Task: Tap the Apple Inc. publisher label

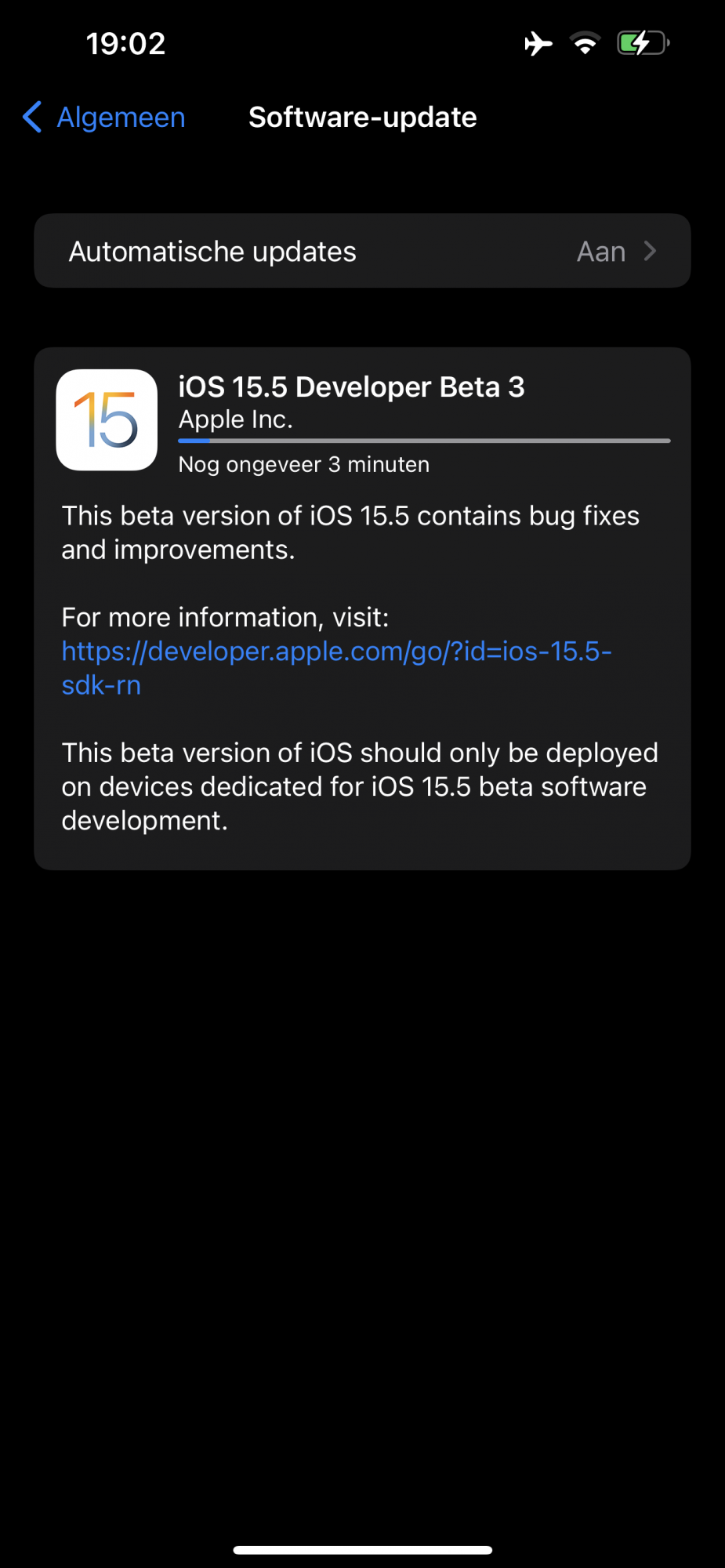Action: click(x=235, y=420)
